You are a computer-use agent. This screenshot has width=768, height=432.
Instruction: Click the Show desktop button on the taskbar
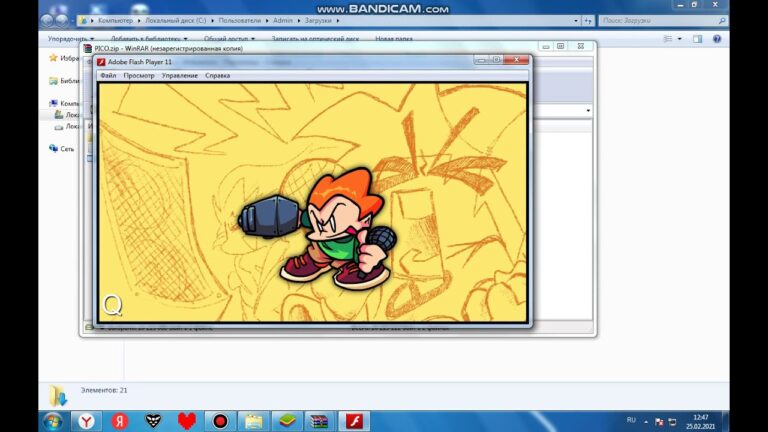pos(725,421)
